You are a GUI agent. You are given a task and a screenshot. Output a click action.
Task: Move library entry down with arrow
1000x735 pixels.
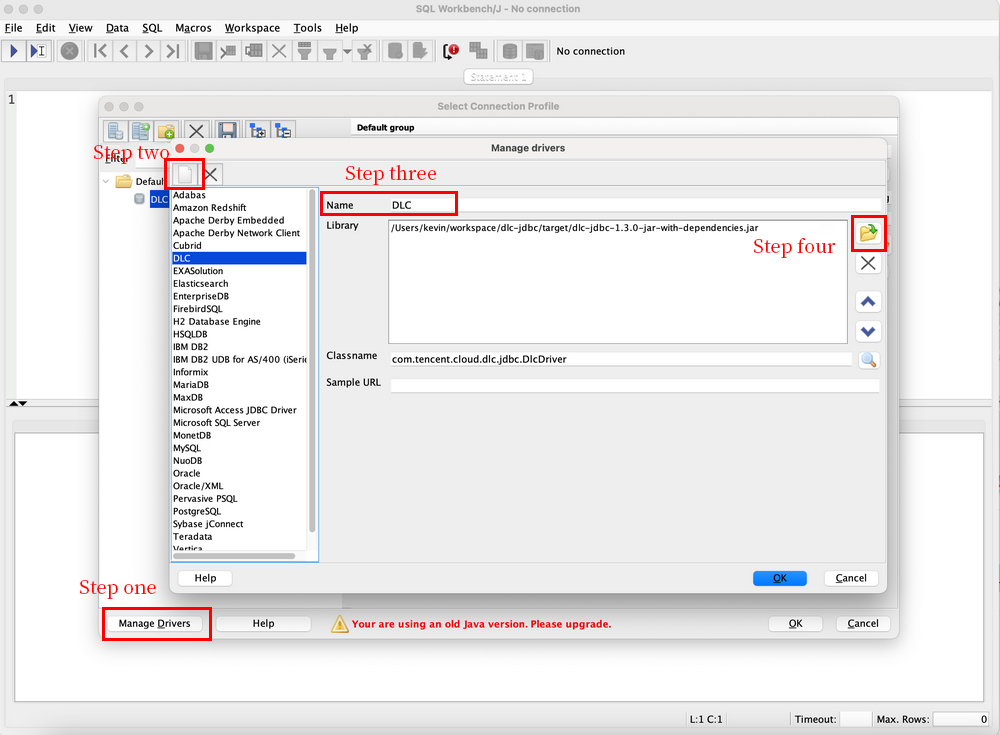click(868, 332)
